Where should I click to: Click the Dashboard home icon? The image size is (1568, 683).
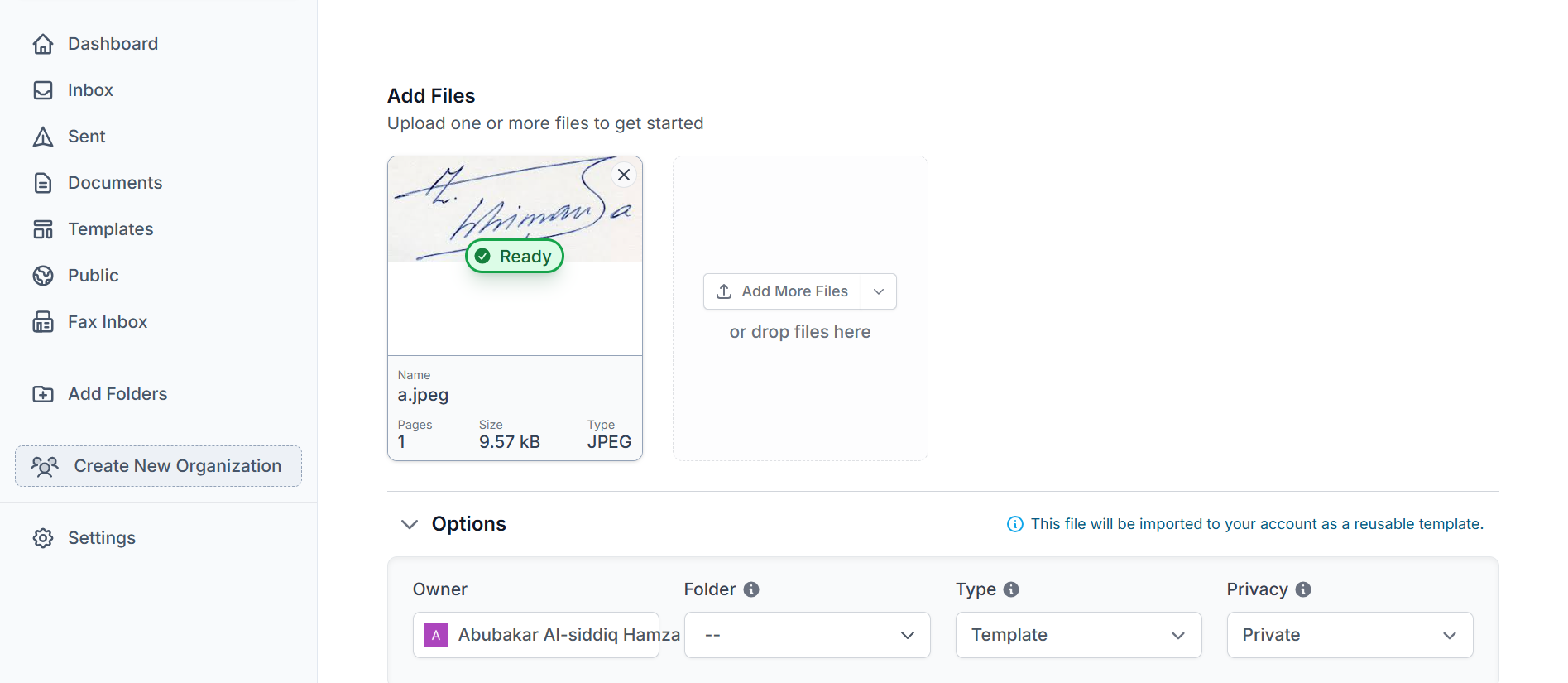tap(43, 44)
